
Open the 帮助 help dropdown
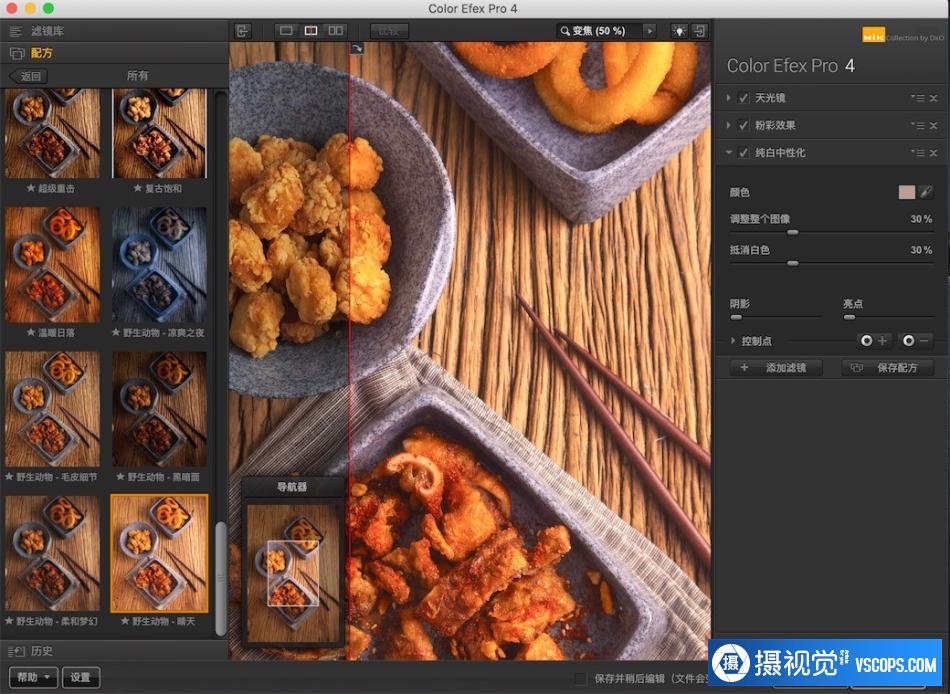point(33,677)
